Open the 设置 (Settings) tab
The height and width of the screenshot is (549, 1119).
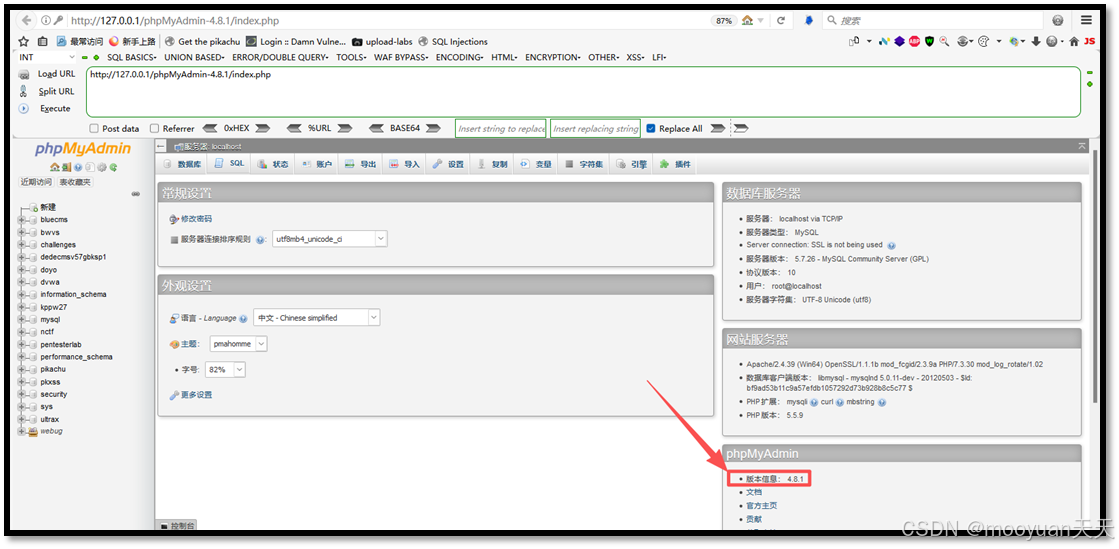(448, 164)
